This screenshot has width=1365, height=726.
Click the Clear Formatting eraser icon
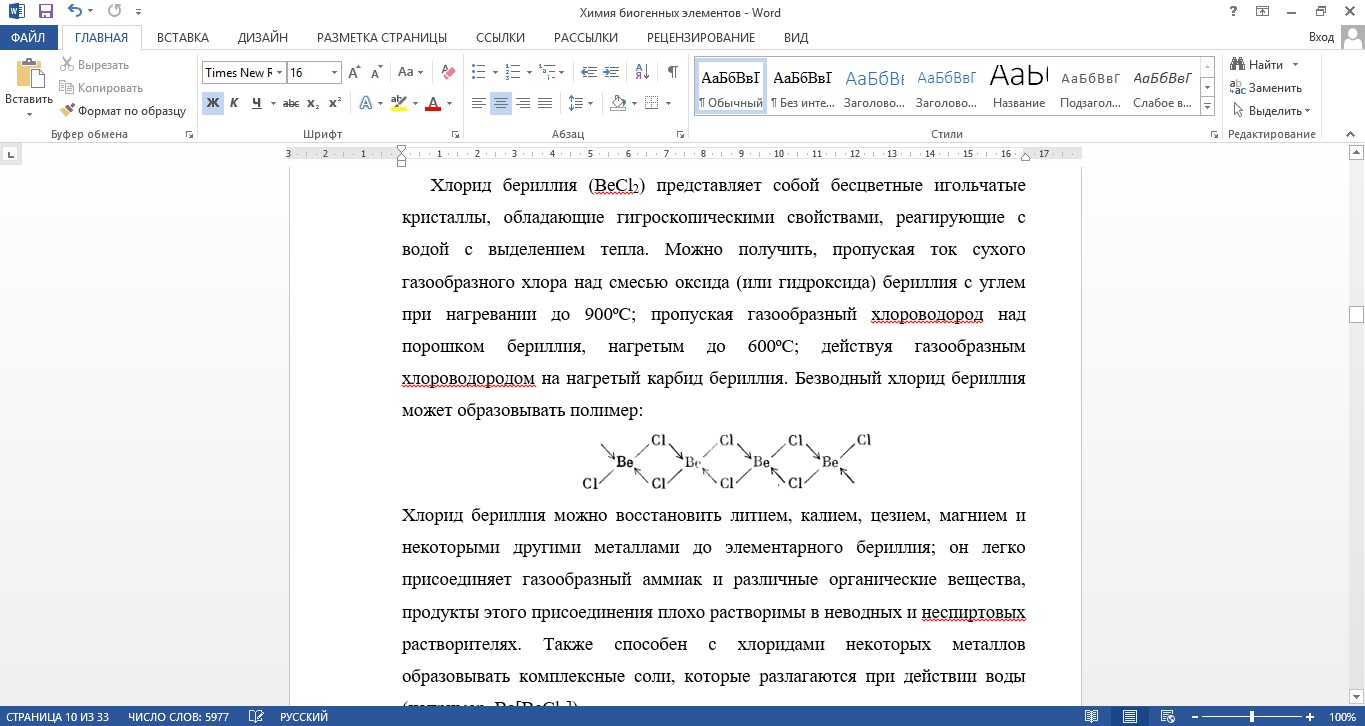tap(448, 72)
